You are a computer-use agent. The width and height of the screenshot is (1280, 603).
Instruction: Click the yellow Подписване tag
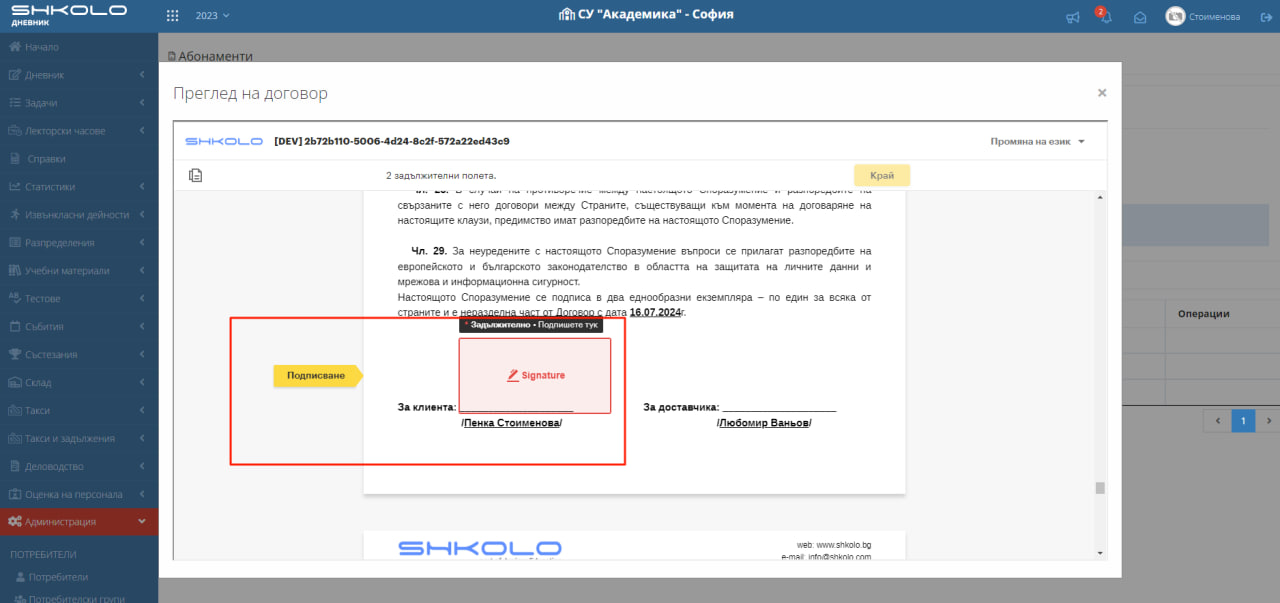(x=316, y=376)
